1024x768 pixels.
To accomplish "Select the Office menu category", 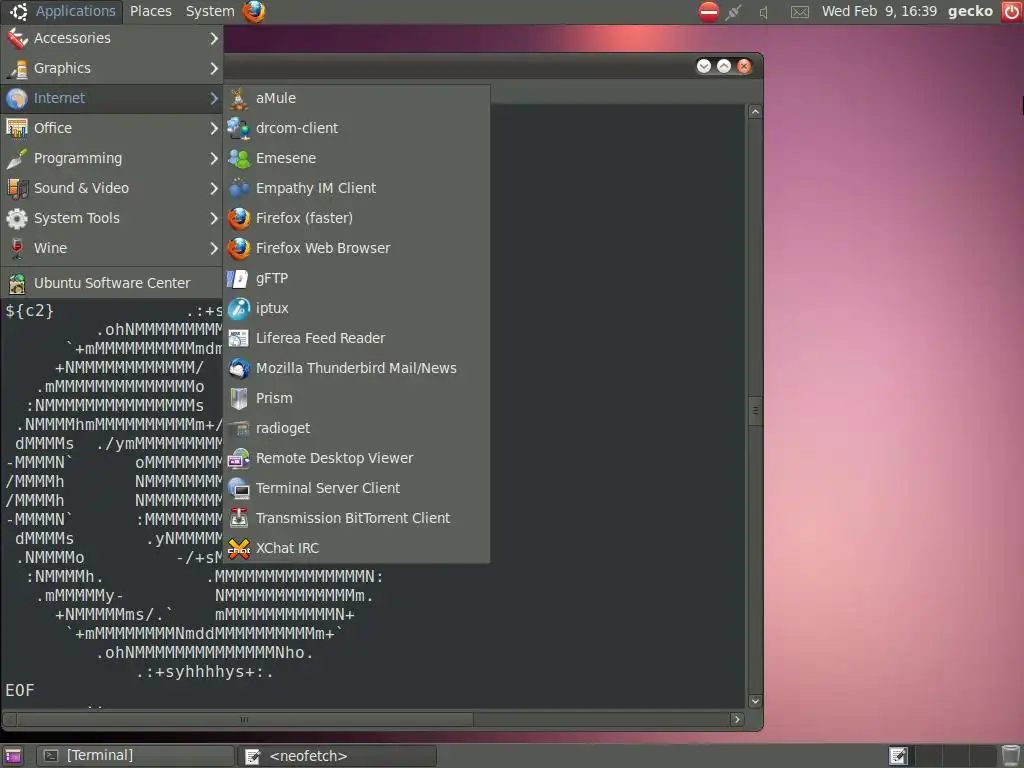I will [x=112, y=128].
